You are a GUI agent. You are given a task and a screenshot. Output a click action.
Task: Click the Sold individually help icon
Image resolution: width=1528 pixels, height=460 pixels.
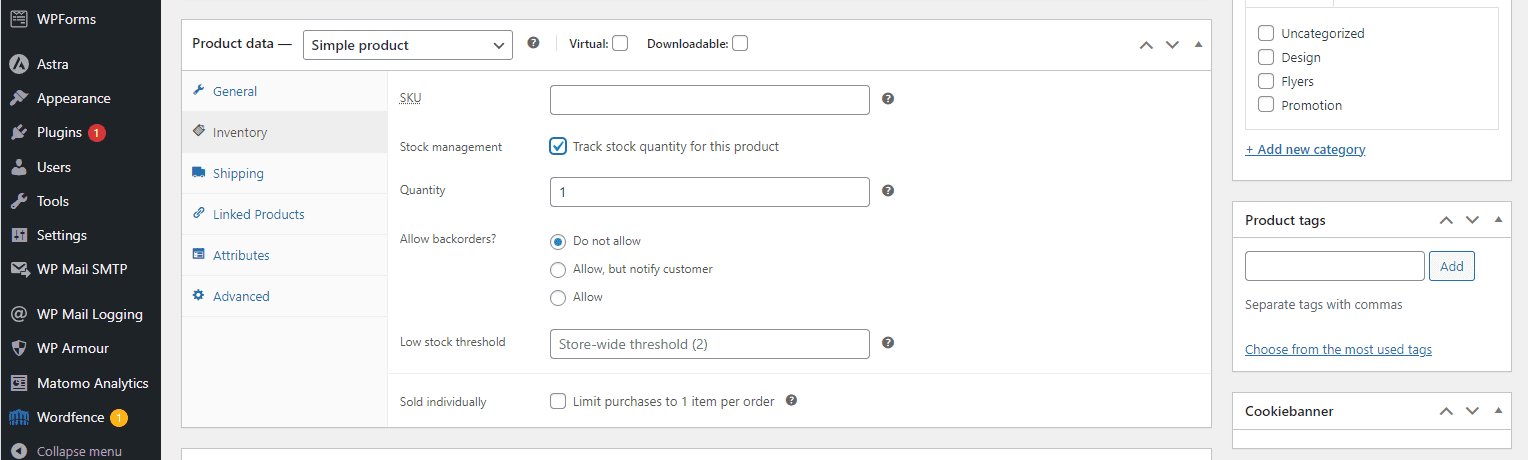point(791,401)
